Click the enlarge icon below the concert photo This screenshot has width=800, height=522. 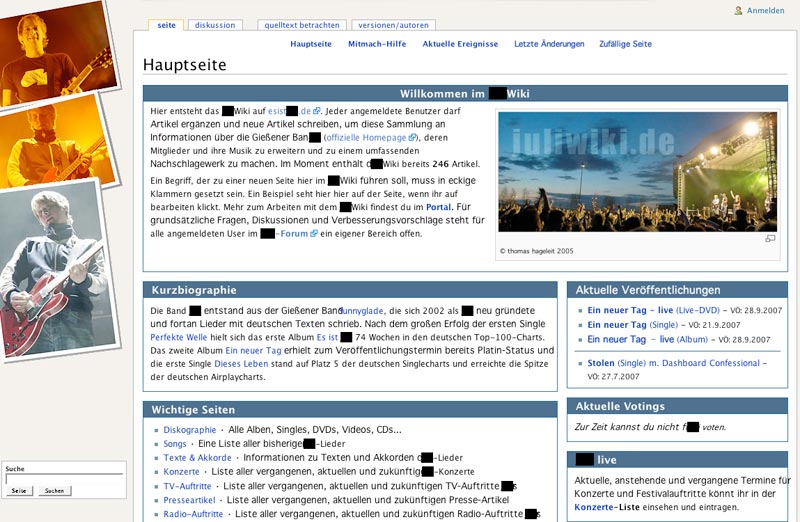770,239
